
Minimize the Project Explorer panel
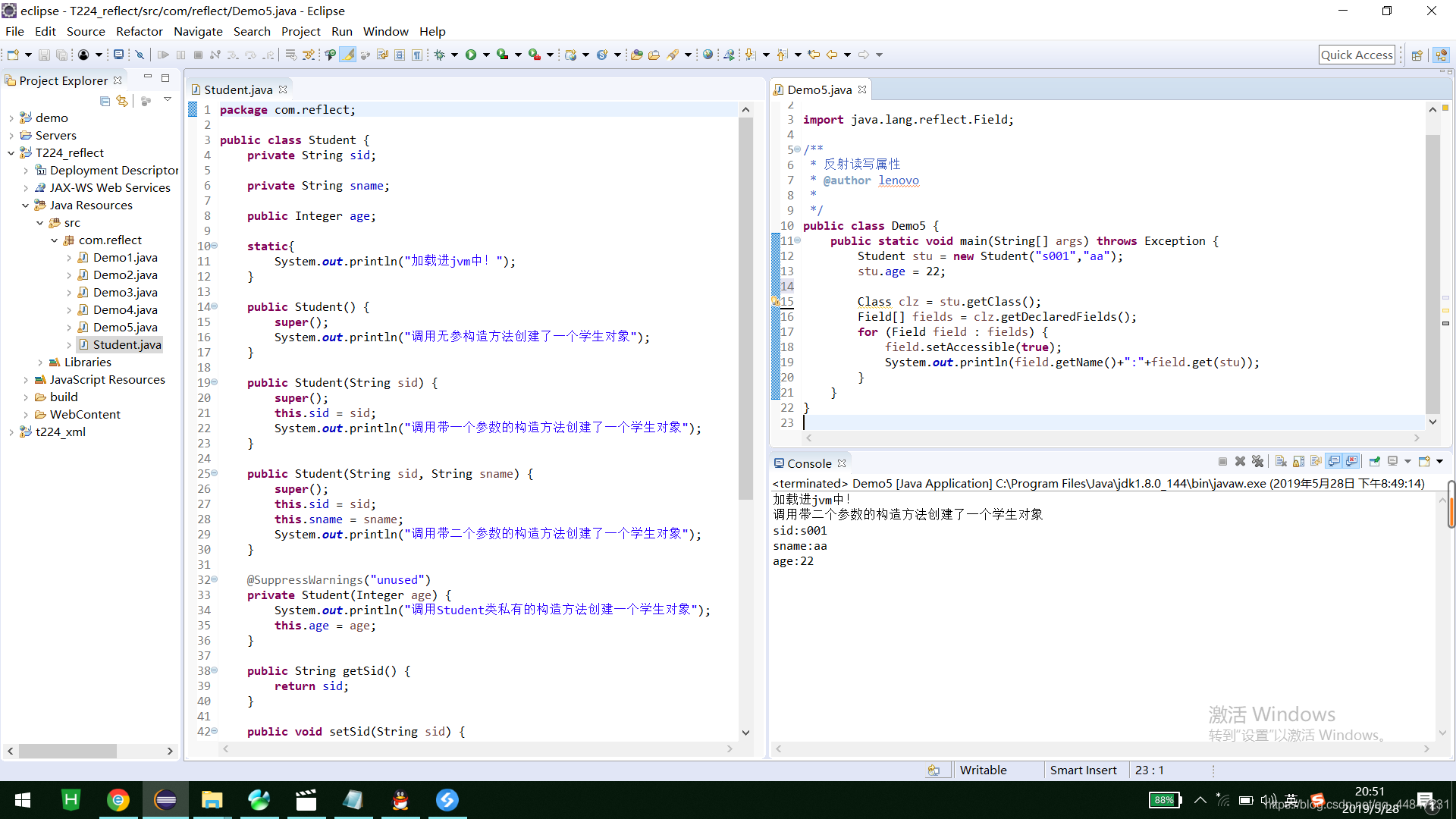click(148, 77)
